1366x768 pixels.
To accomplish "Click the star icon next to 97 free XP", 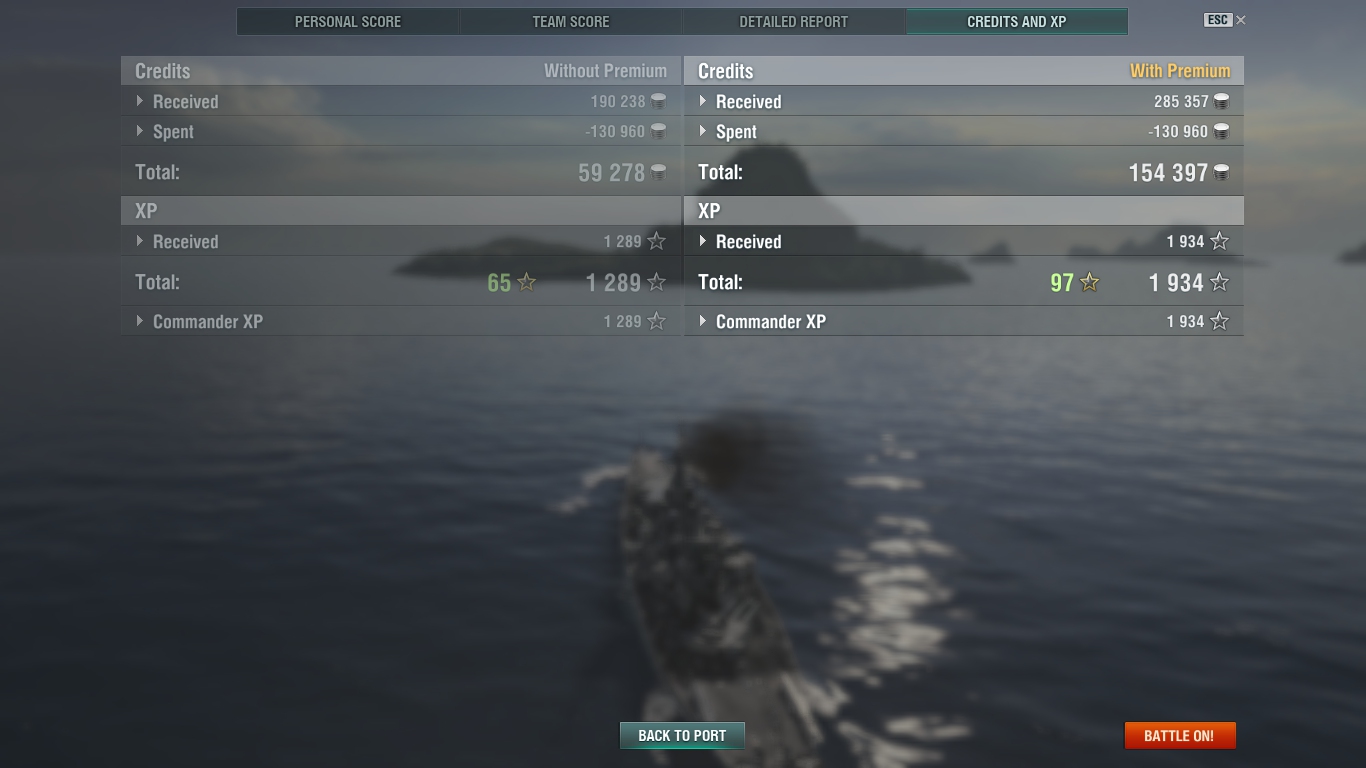I will pyautogui.click(x=1090, y=283).
